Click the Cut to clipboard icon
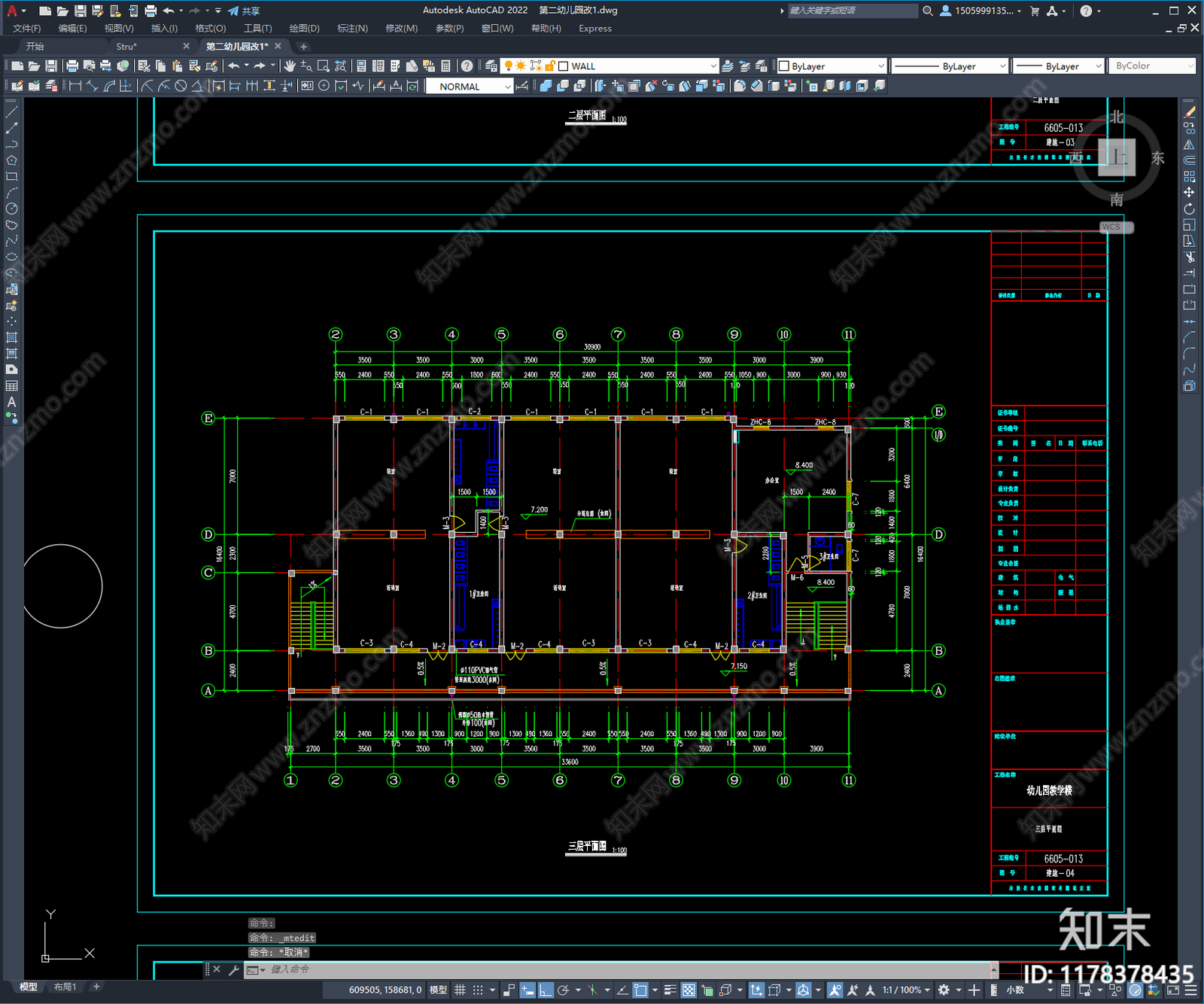 (144, 66)
